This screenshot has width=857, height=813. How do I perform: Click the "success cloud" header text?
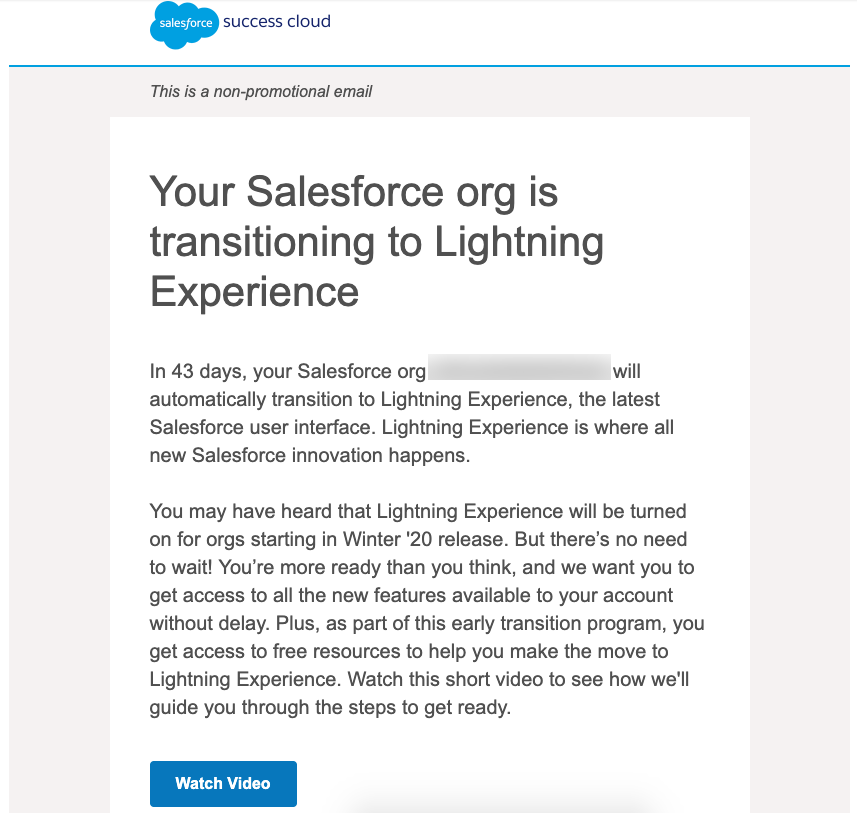[x=277, y=21]
